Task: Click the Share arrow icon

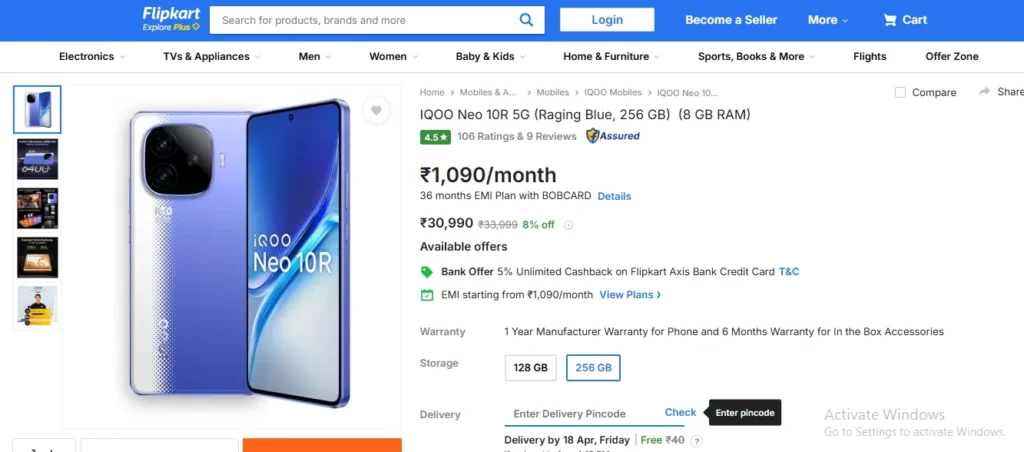Action: click(984, 92)
